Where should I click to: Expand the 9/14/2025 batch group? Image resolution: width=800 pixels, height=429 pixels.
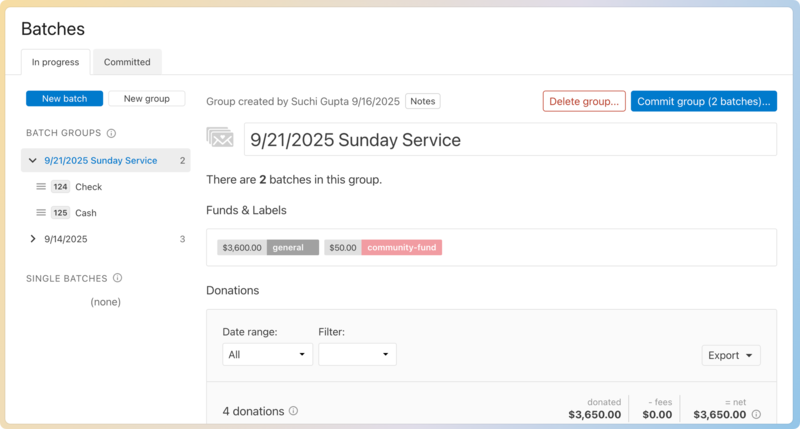[x=33, y=239]
